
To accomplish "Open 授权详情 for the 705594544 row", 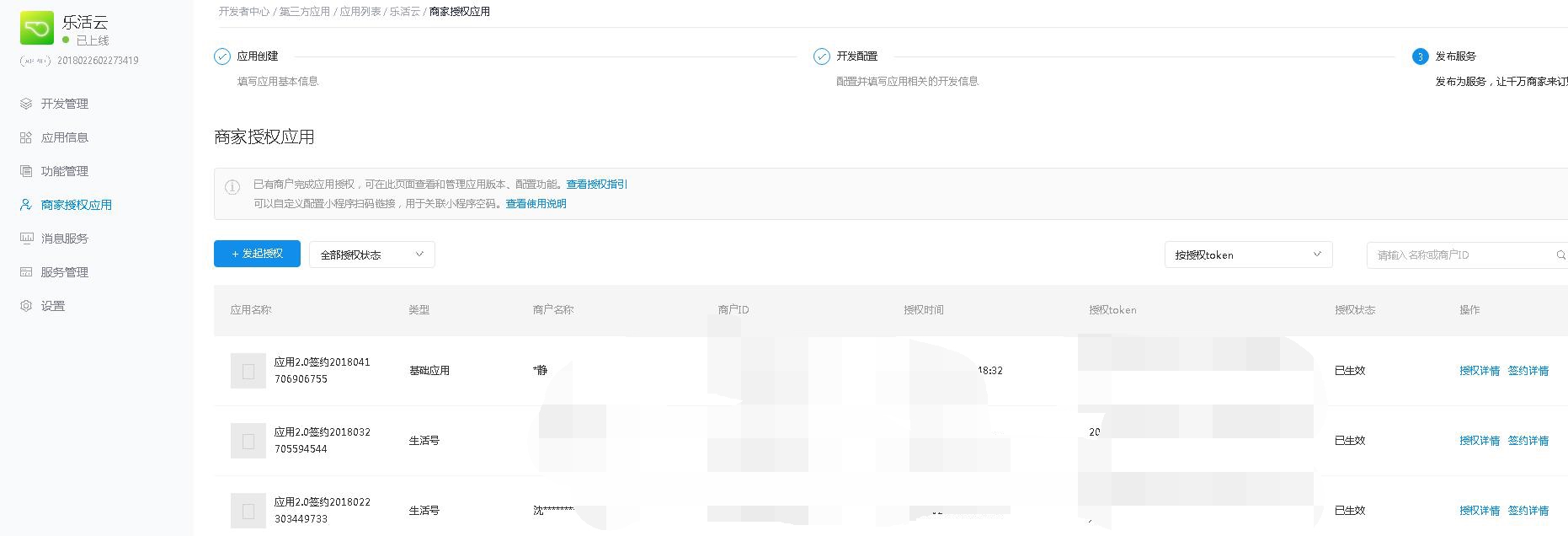I will point(1480,441).
